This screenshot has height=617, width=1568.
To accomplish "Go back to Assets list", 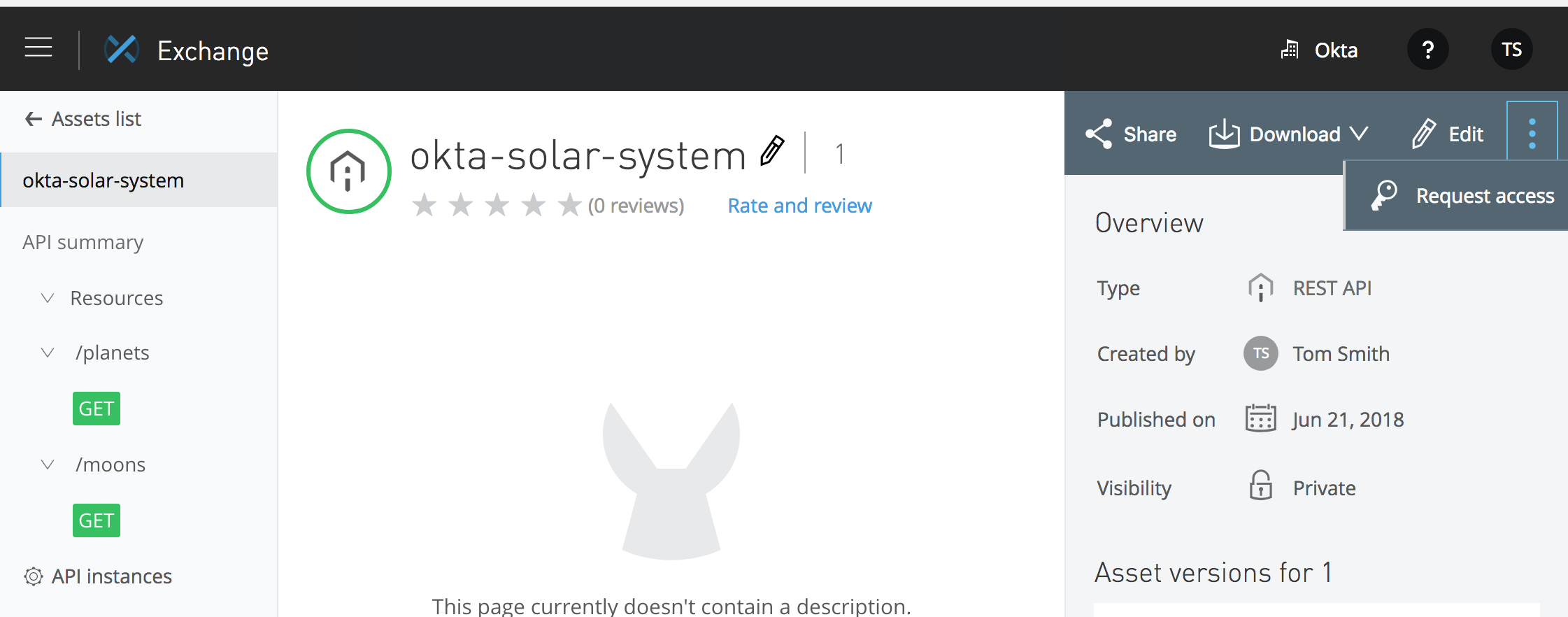I will [x=84, y=119].
